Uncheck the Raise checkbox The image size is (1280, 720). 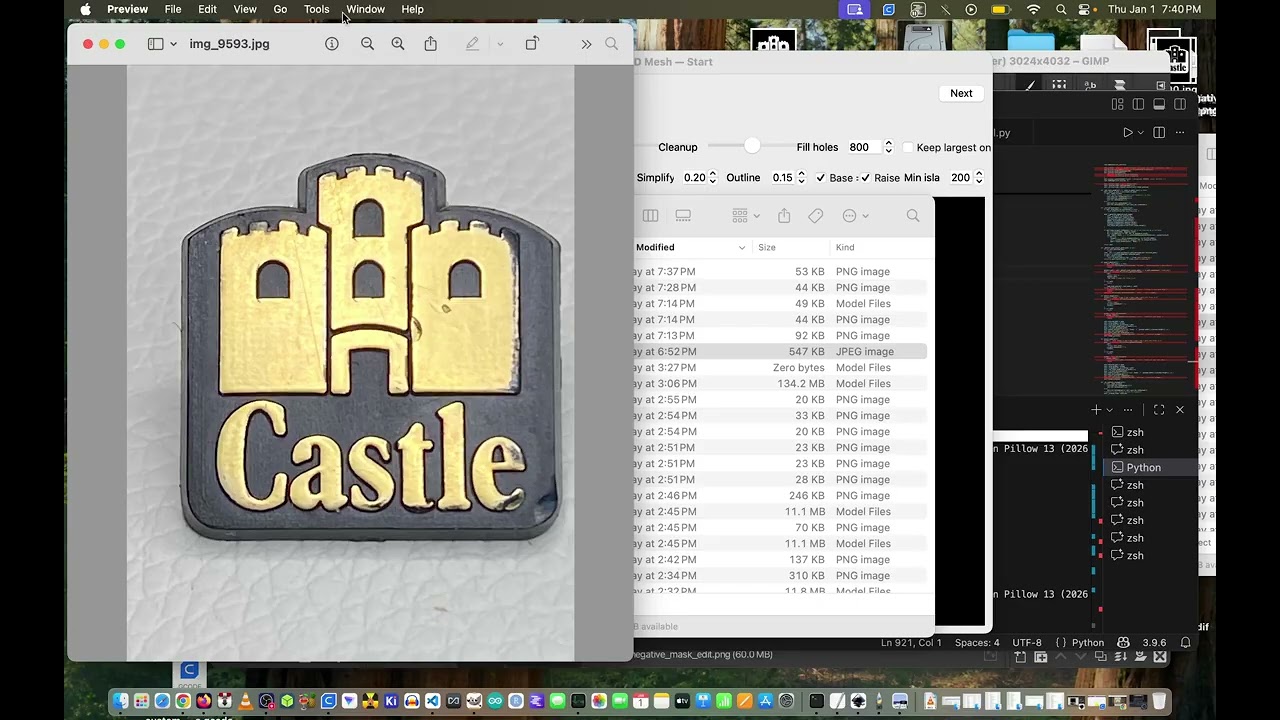(x=865, y=178)
